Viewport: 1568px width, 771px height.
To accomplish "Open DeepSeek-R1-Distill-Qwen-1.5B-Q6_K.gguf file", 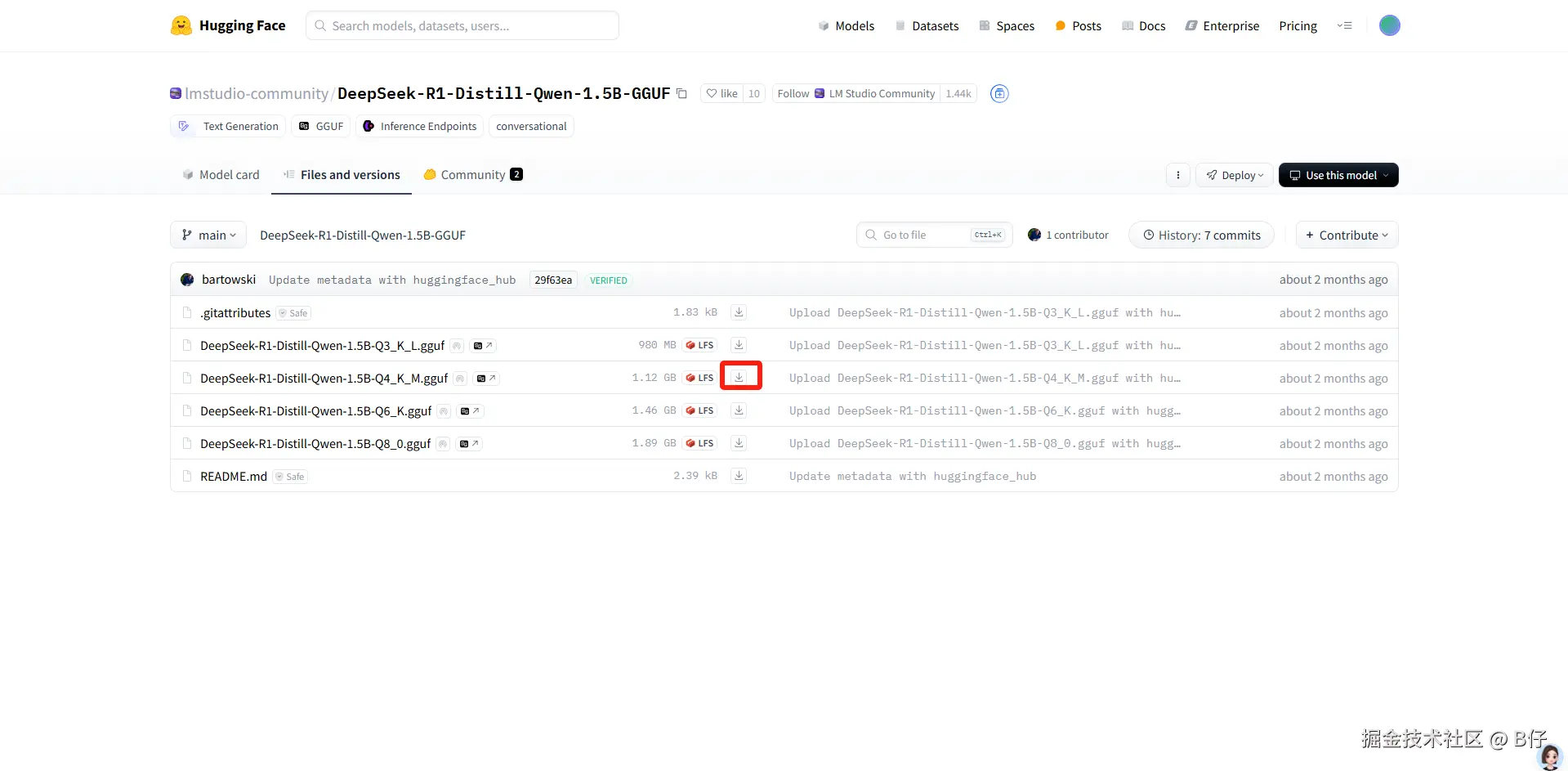I will pyautogui.click(x=316, y=410).
